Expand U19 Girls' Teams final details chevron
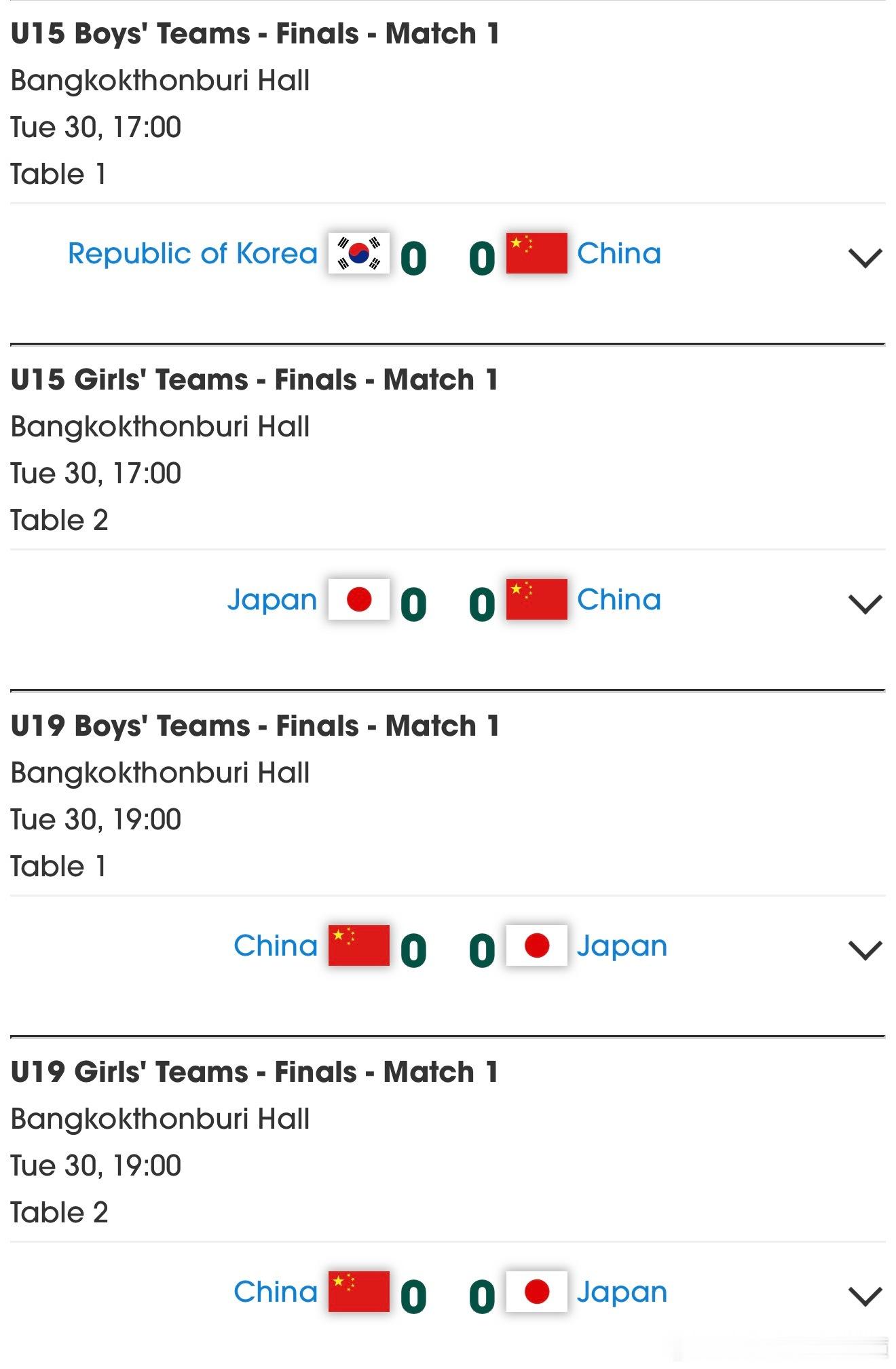Image resolution: width=896 pixels, height=1369 pixels. 865,1296
